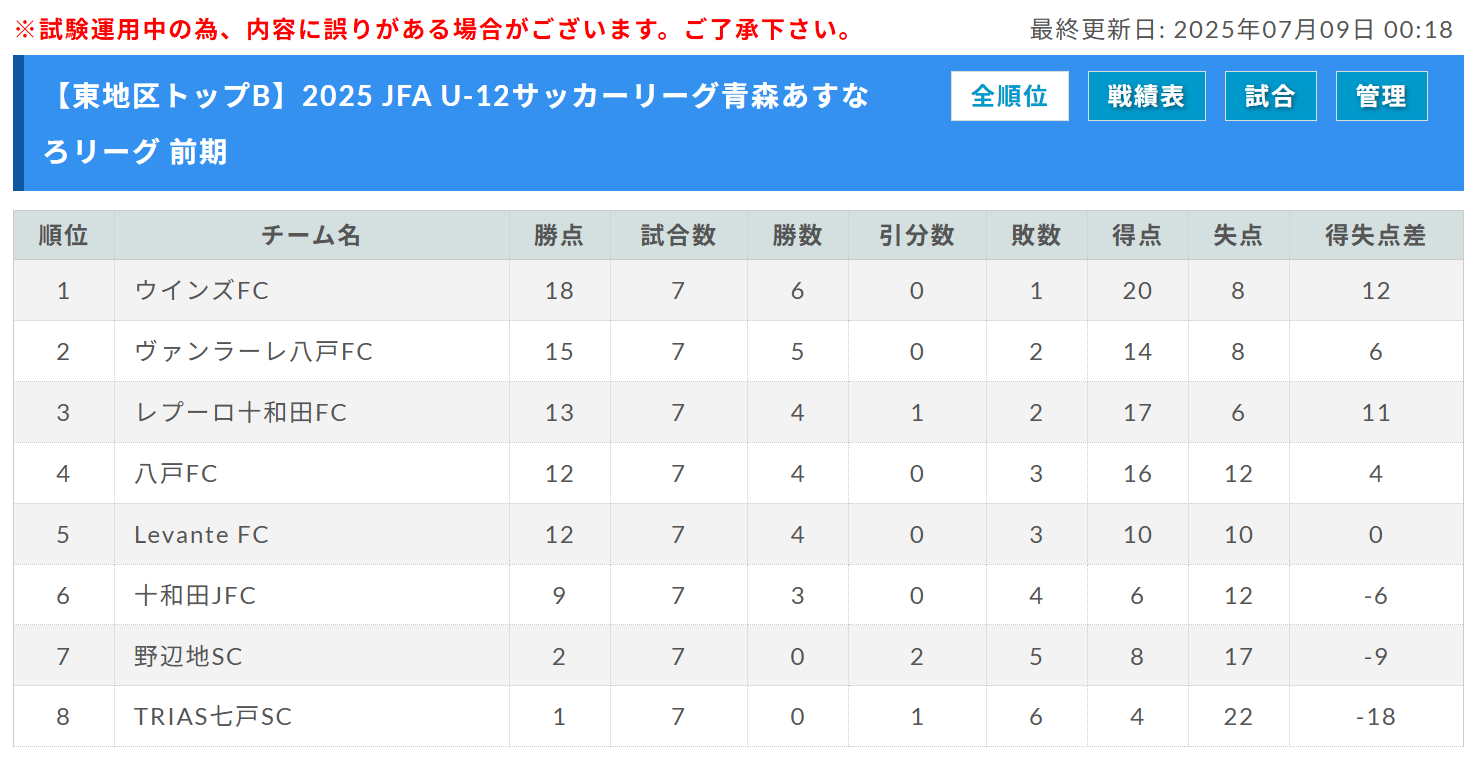1466x760 pixels.
Task: Select team TRIAS七戸SC
Action: click(x=213, y=717)
